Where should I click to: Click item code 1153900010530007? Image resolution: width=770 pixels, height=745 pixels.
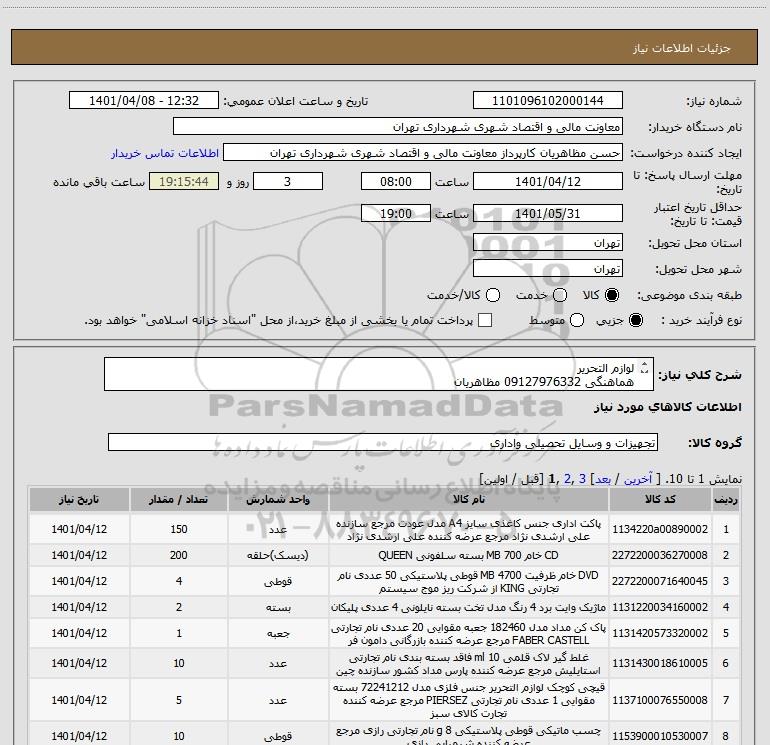(x=660, y=736)
